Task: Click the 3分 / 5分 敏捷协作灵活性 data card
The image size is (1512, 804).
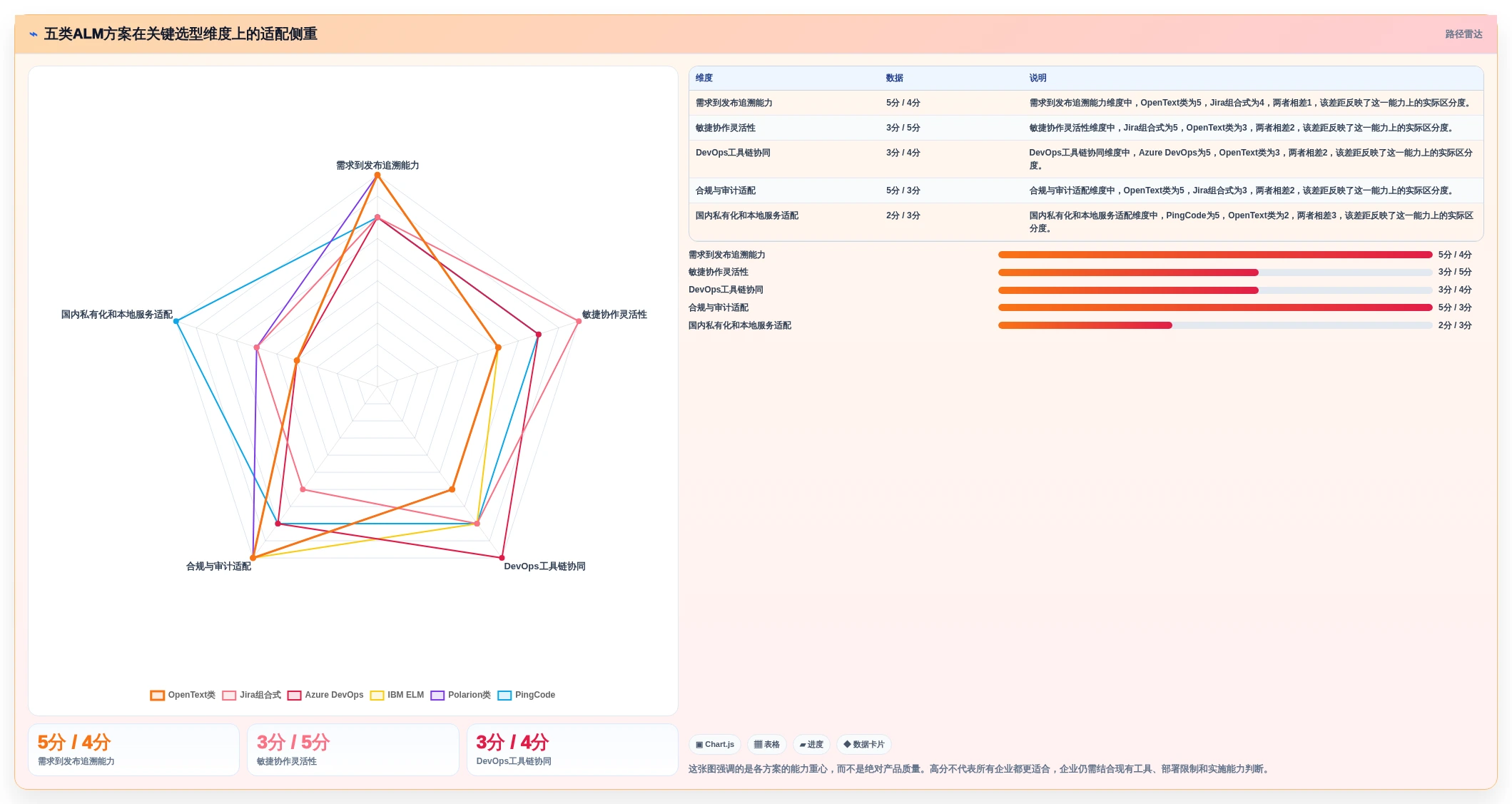Action: (352, 750)
